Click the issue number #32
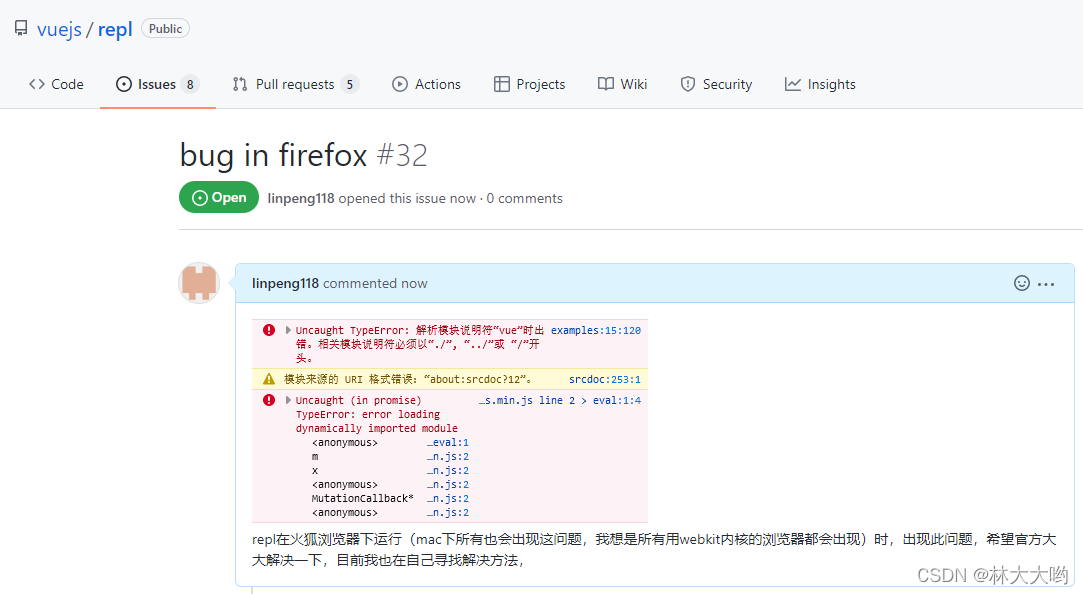Screen dimensions: 1083x594 point(402,155)
